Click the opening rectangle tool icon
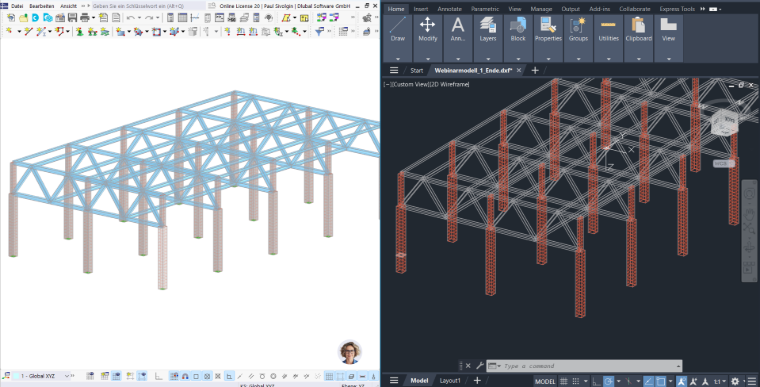 [x=156, y=32]
